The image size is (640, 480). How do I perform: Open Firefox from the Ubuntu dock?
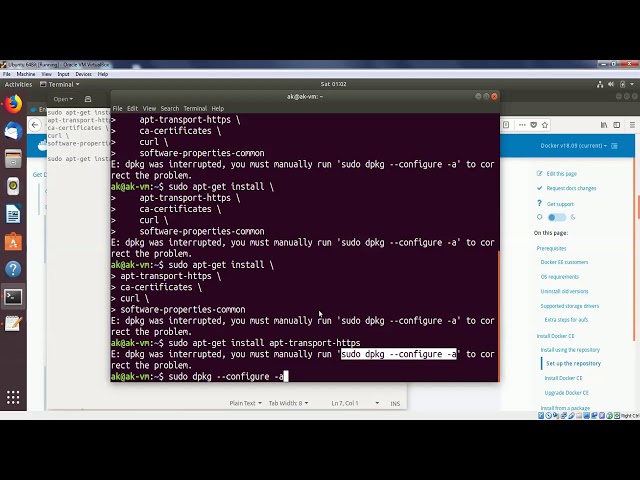click(13, 104)
